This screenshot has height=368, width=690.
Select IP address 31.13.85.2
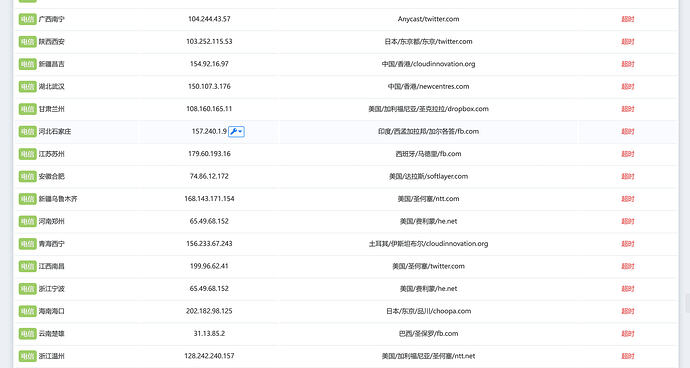(209, 333)
